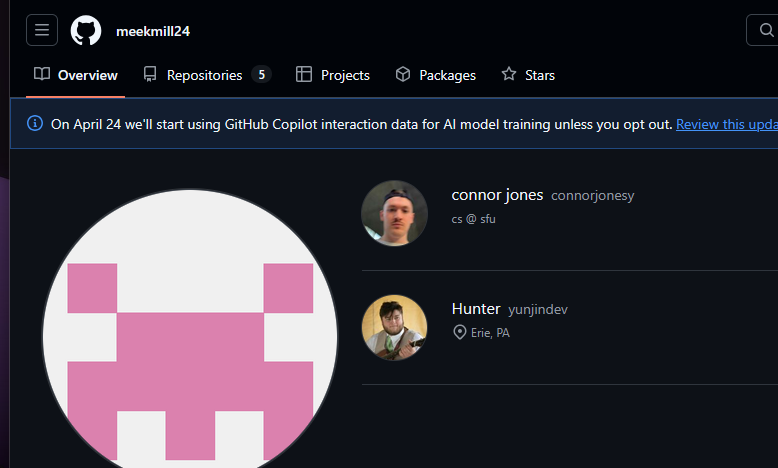
Task: Open the hamburger navigation menu
Action: tap(42, 30)
